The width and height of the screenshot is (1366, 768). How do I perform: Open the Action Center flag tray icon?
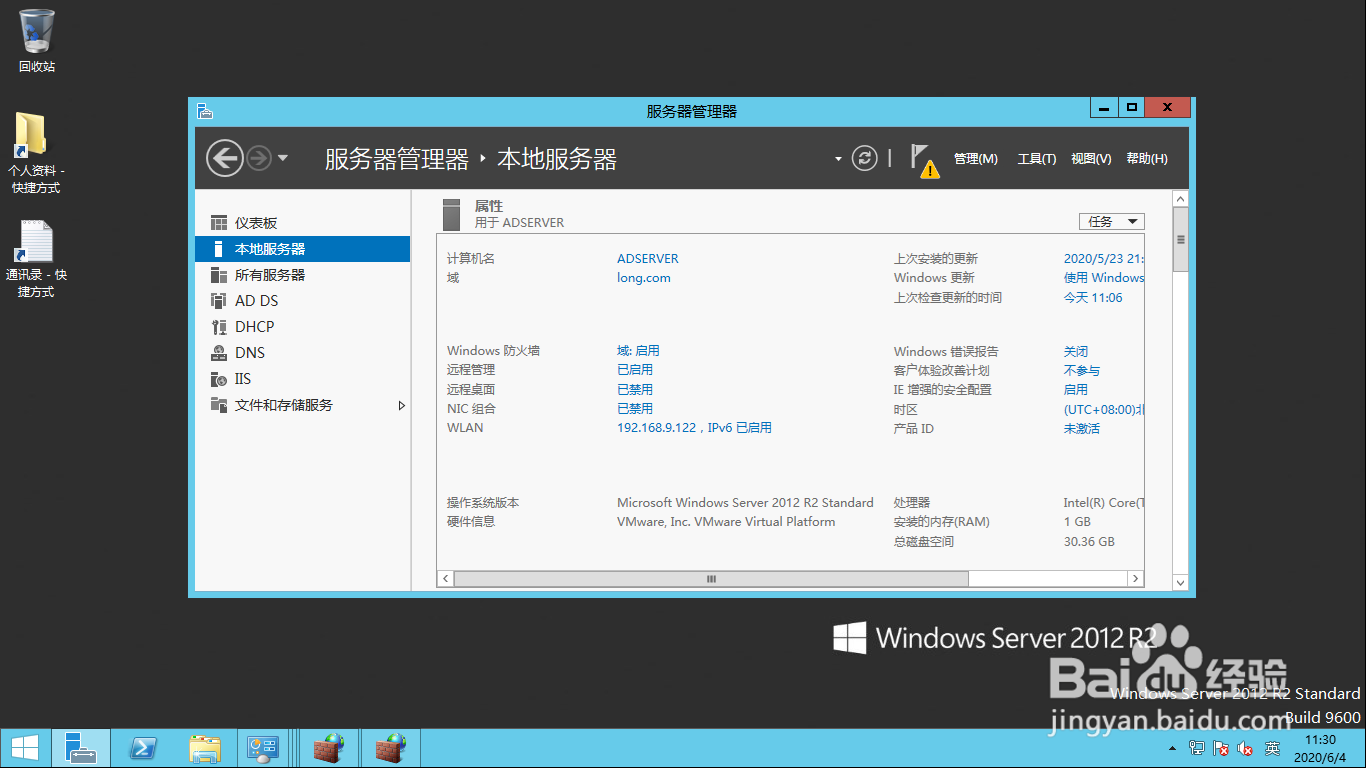tap(1221, 748)
